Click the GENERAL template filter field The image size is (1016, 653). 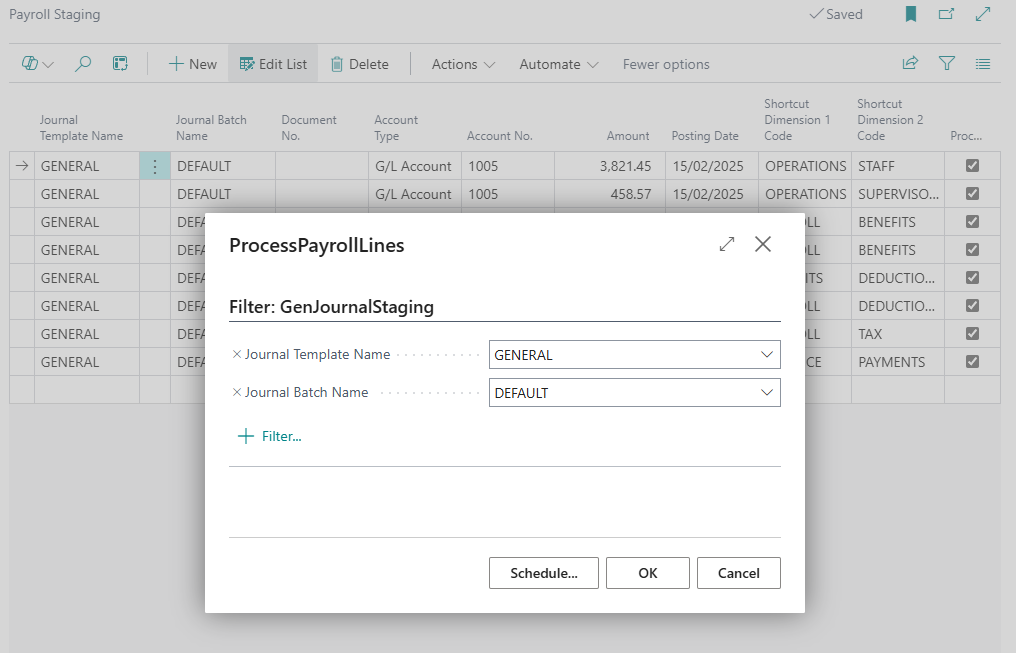[634, 354]
